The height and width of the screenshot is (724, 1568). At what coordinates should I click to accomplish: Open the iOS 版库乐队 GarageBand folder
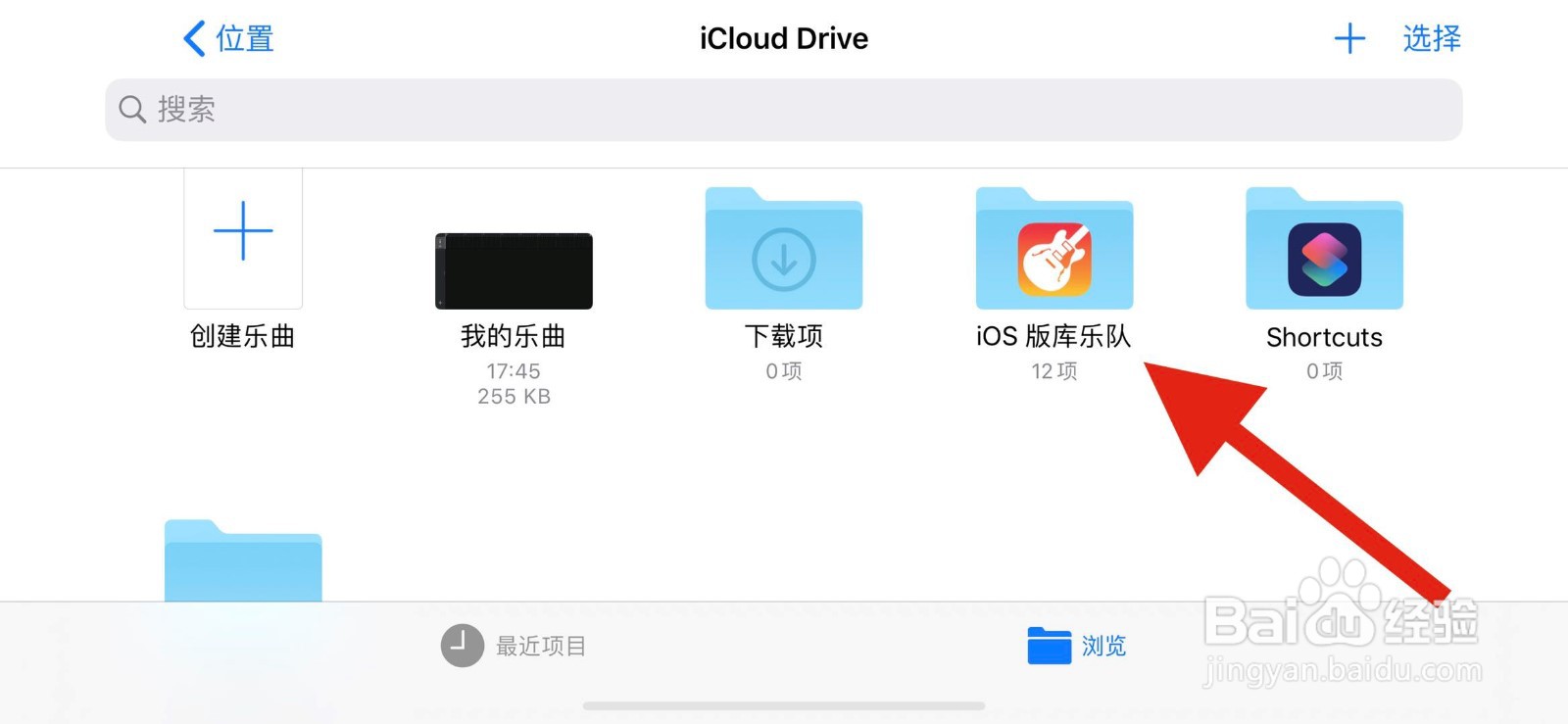point(1054,249)
